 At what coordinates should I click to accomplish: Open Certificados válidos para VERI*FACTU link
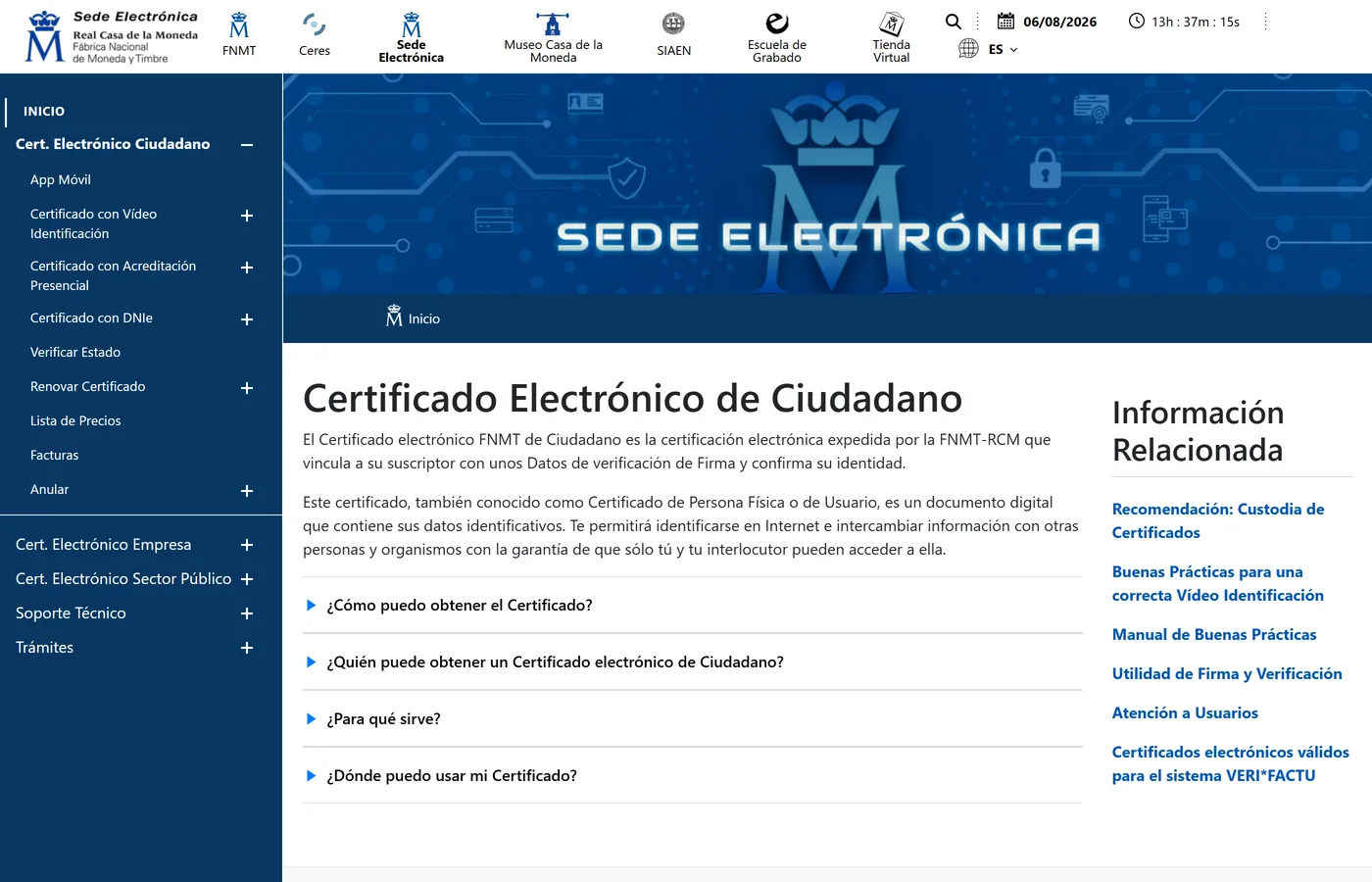[1231, 764]
